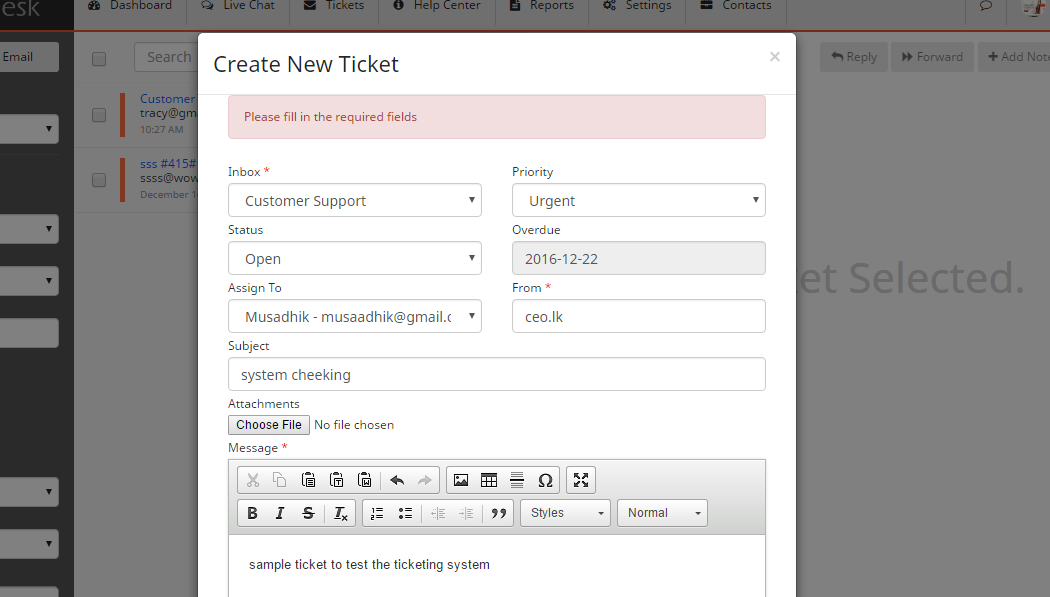Image resolution: width=1050 pixels, height=597 pixels.
Task: Insert a block quote
Action: (498, 513)
